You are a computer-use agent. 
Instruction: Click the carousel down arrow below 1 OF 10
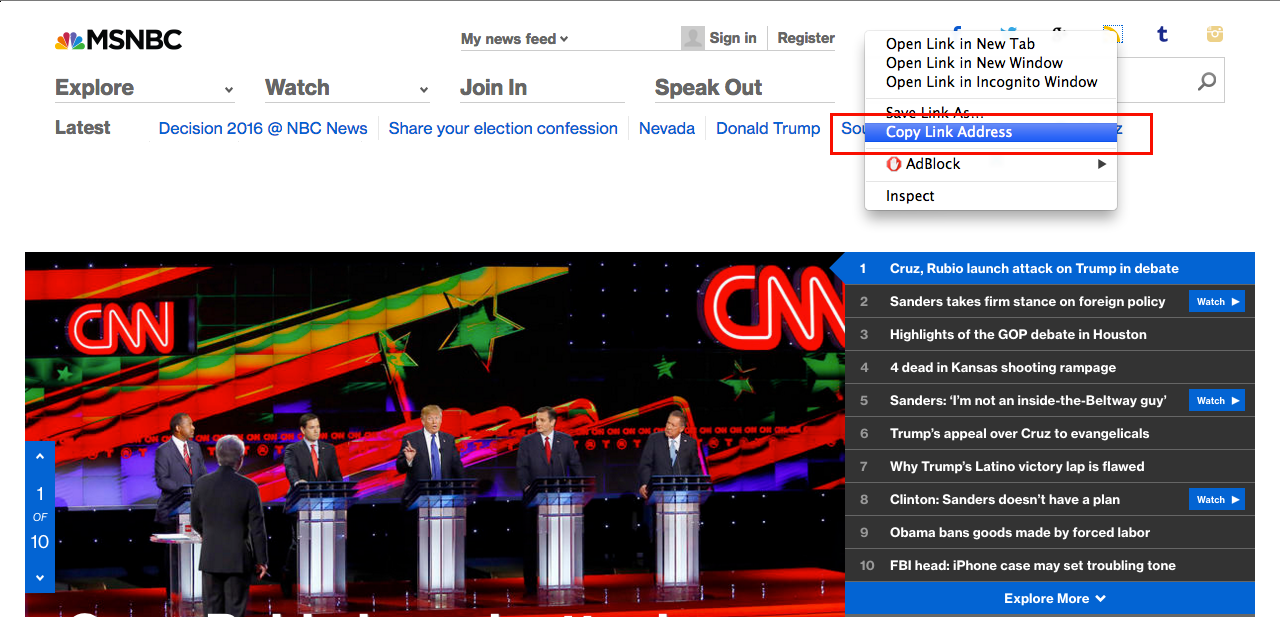coord(39,578)
